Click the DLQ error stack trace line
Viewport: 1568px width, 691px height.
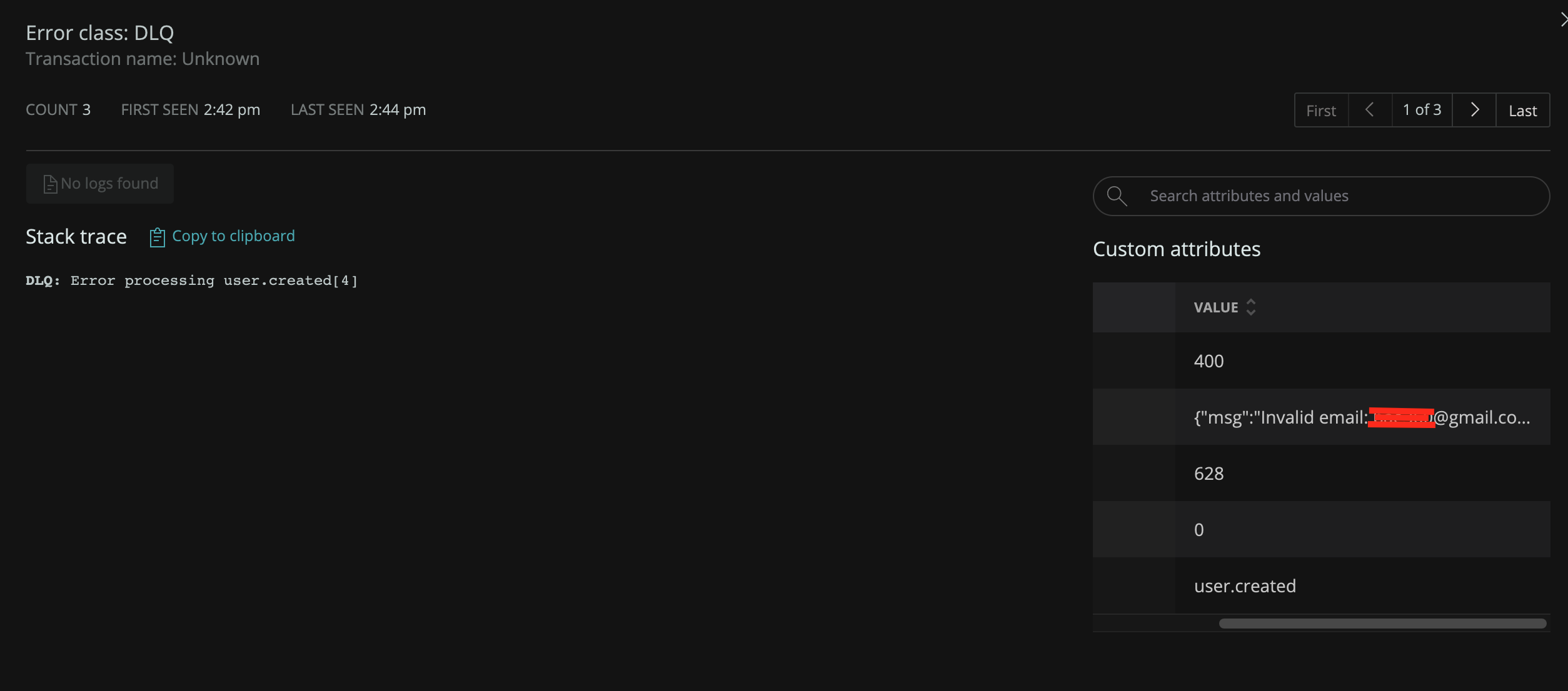pos(191,281)
